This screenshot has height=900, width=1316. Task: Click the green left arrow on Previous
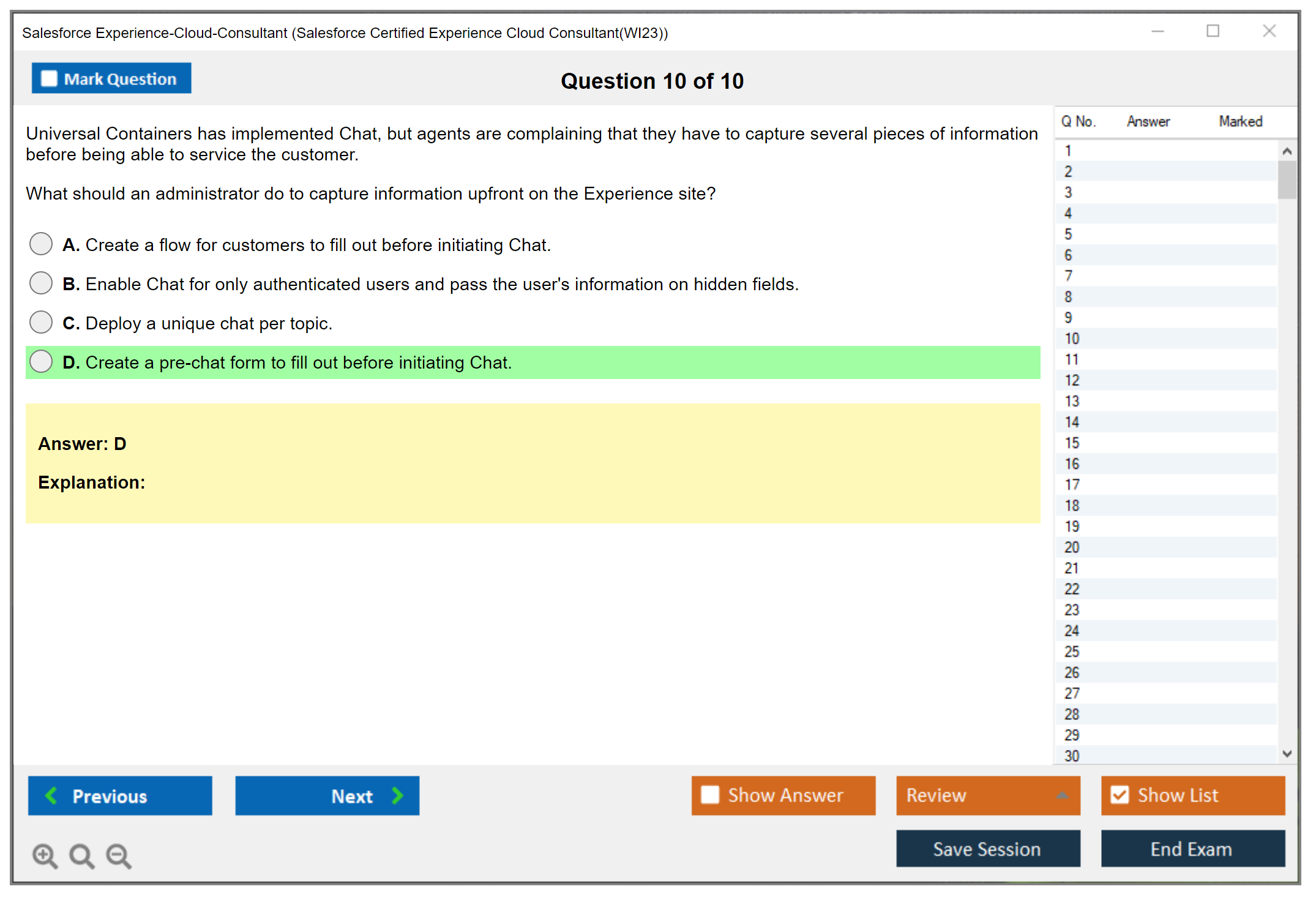pos(51,795)
